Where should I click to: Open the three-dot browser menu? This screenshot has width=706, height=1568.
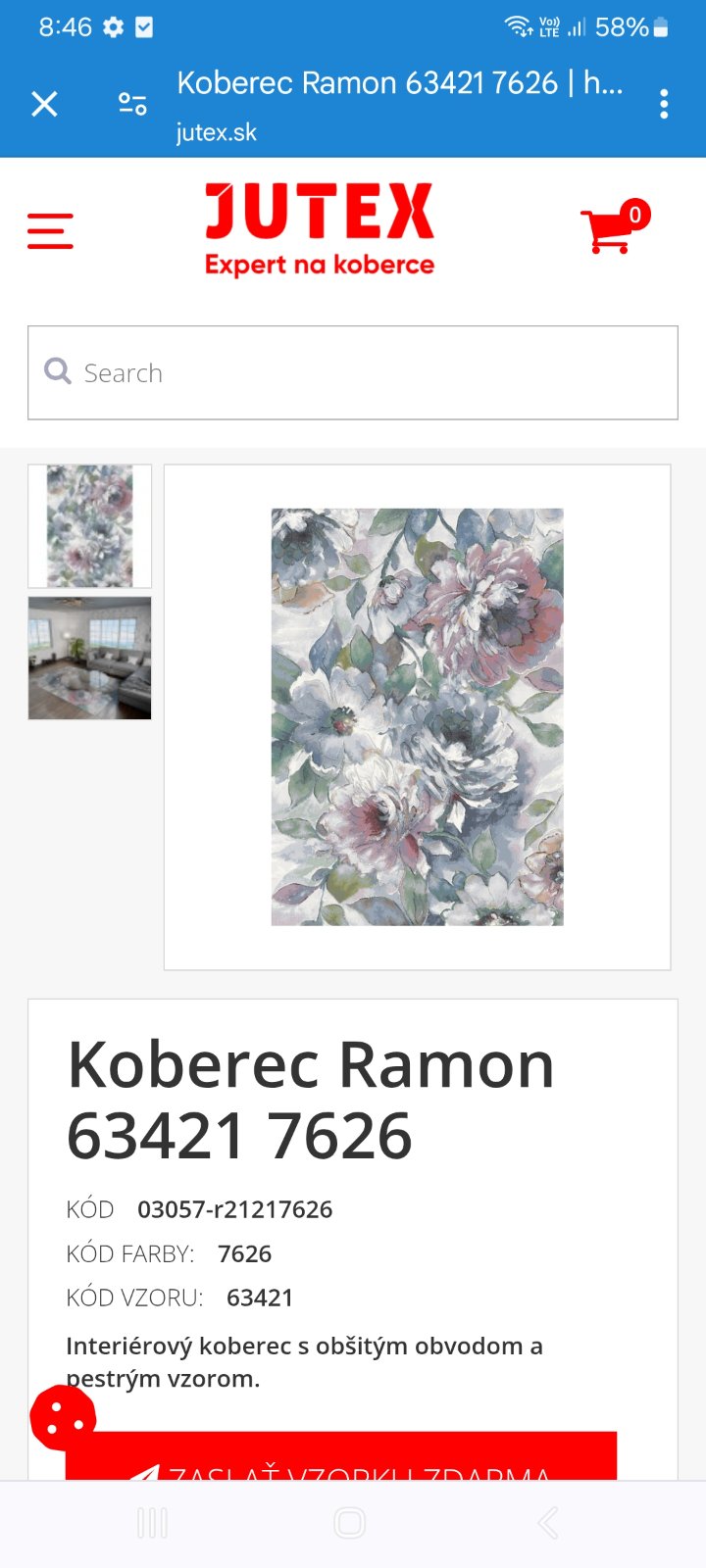point(664,104)
